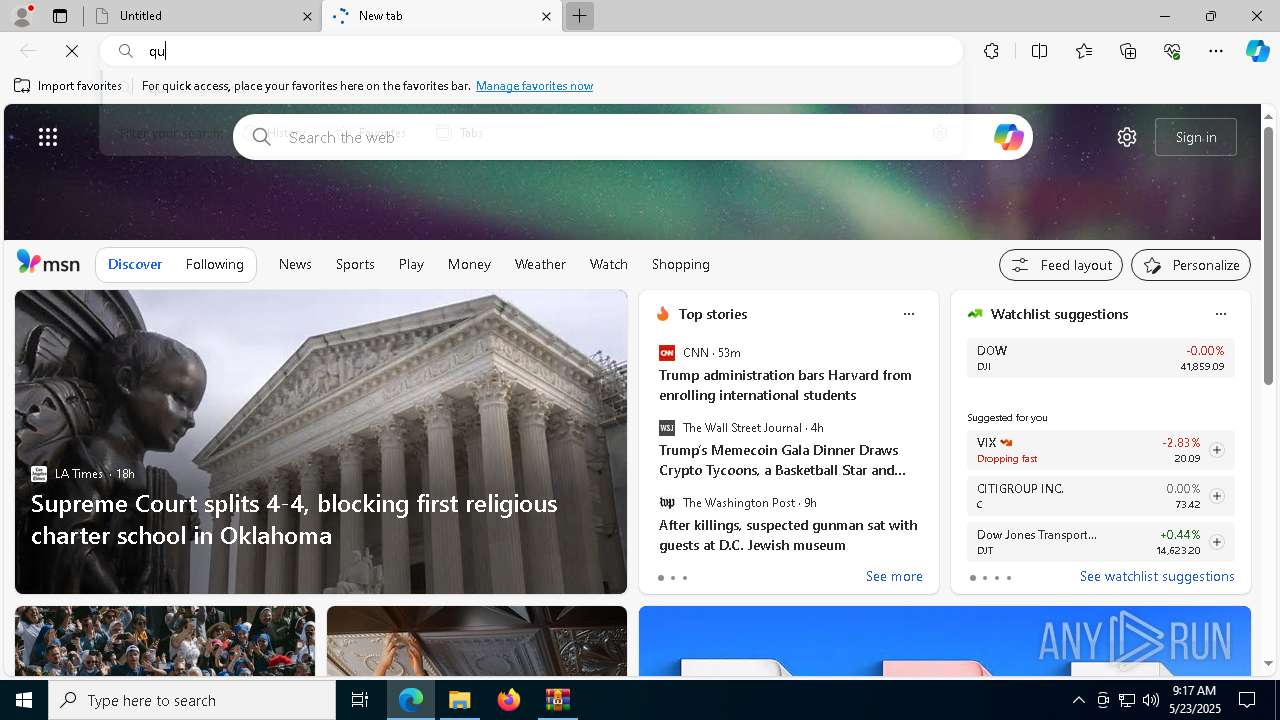The height and width of the screenshot is (720, 1280).
Task: Add VIX to watchlist
Action: click(x=1217, y=450)
